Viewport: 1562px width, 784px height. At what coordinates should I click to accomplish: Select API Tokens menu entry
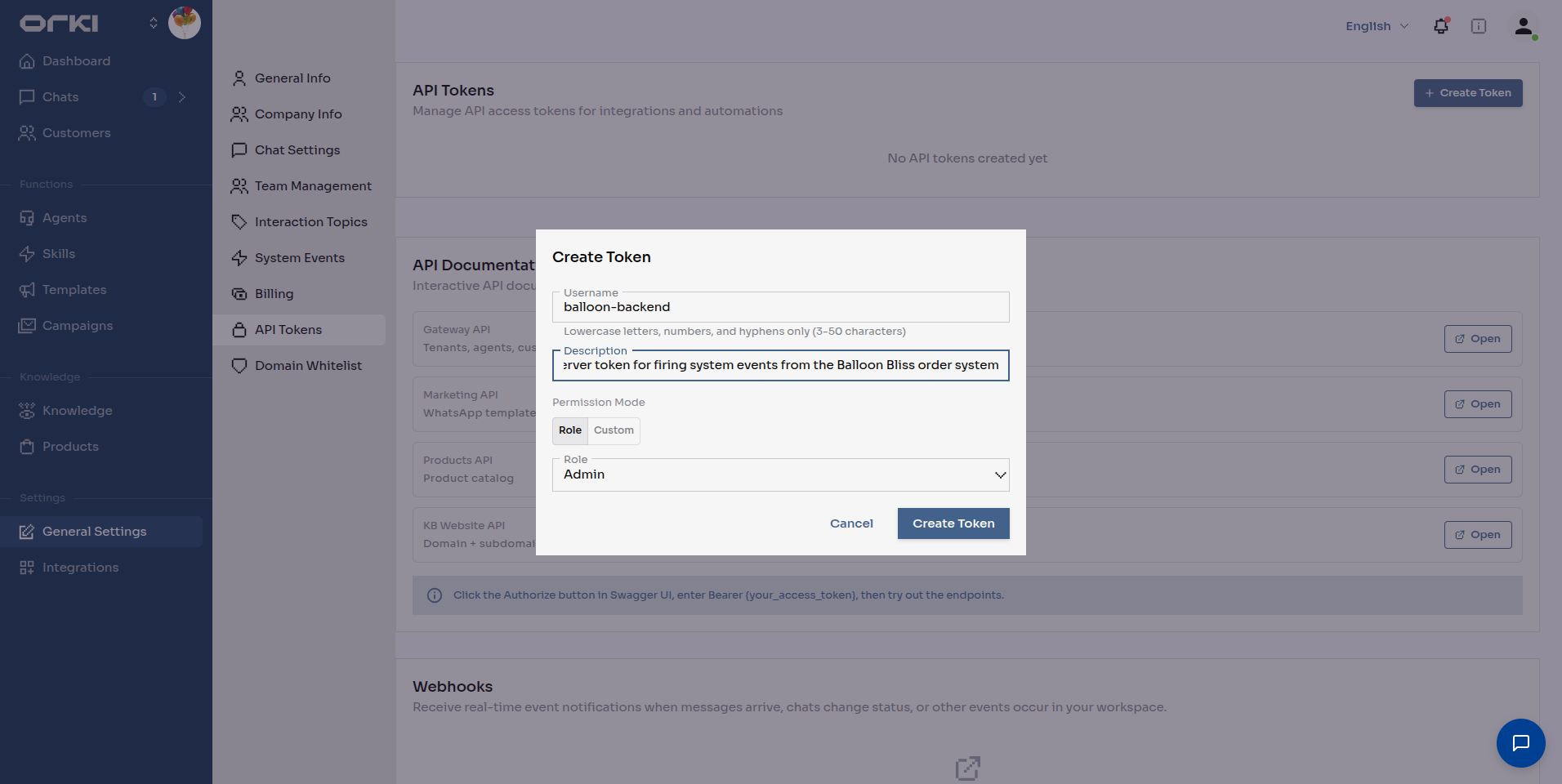coord(299,330)
